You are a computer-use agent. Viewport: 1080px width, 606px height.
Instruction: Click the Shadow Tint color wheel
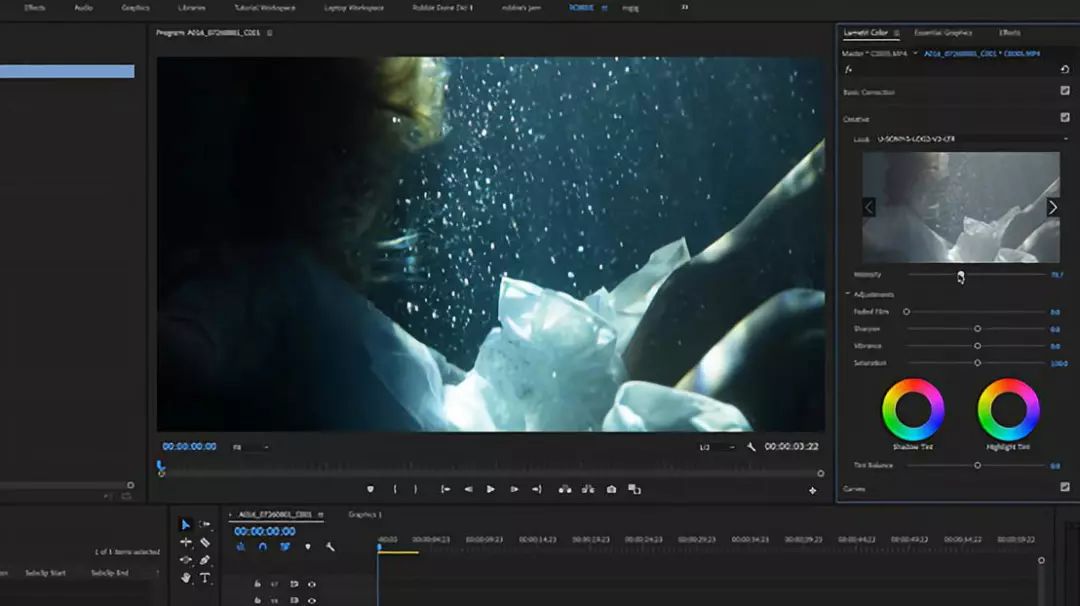tap(912, 409)
